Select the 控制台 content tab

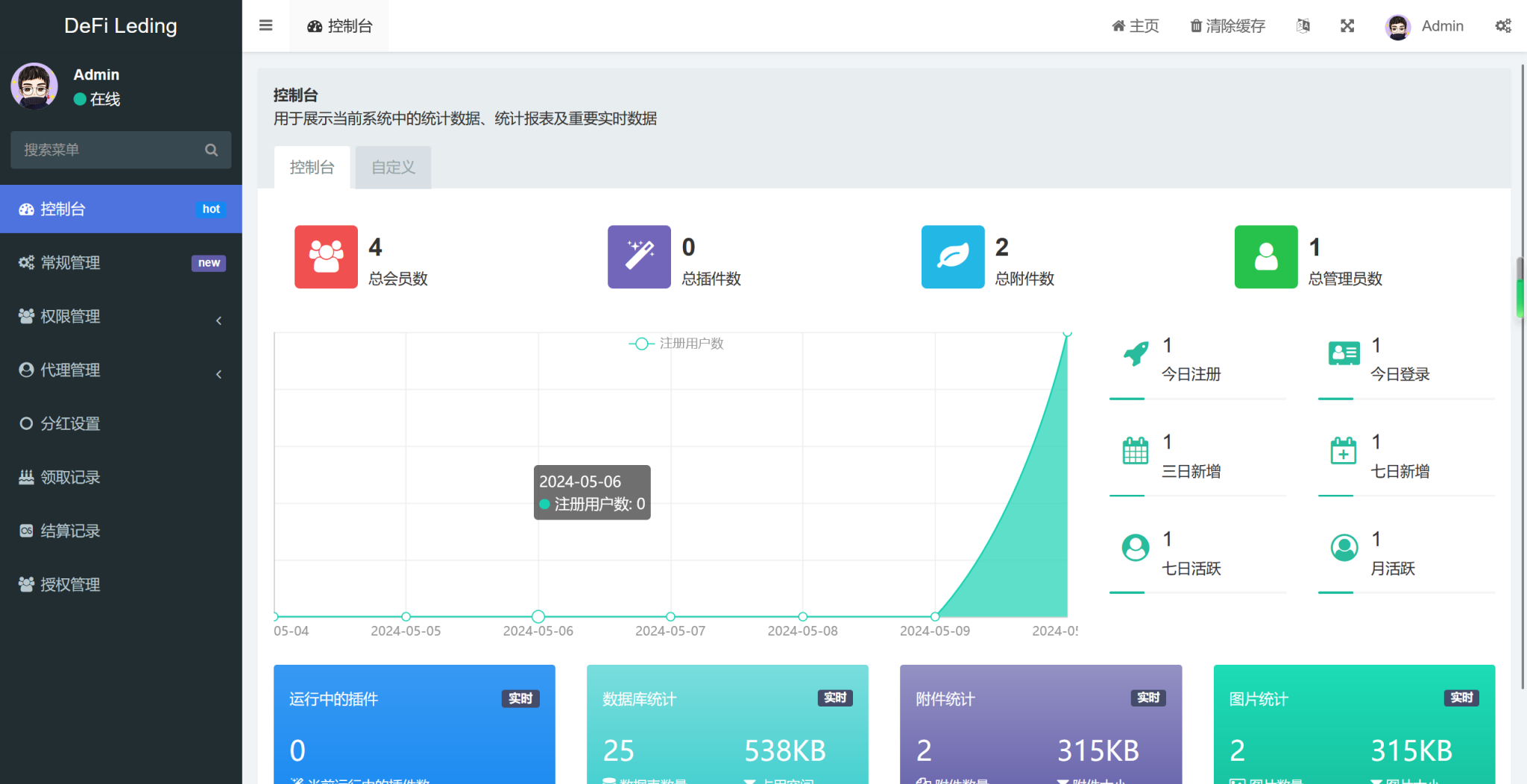(x=312, y=167)
